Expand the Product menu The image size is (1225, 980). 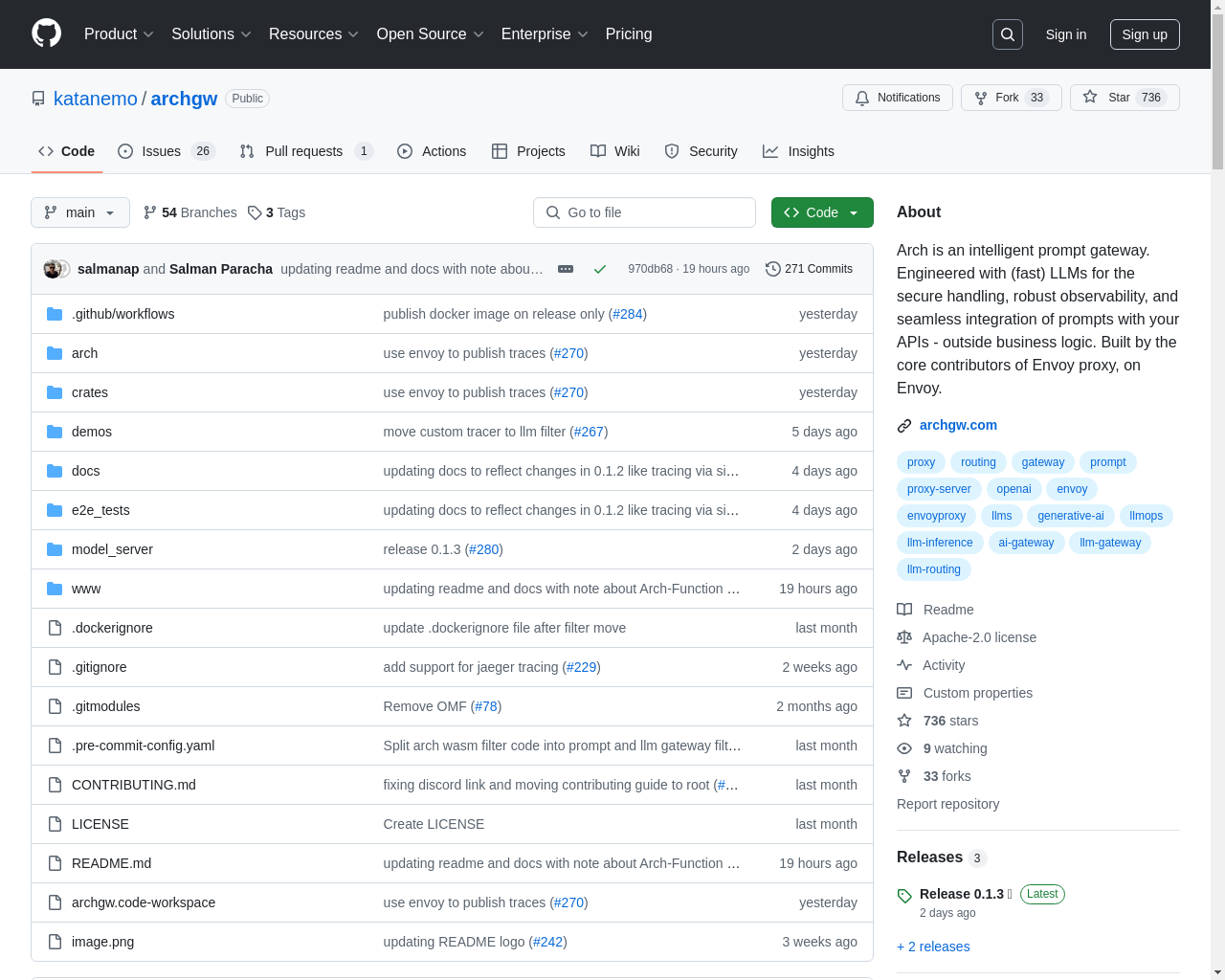[119, 34]
